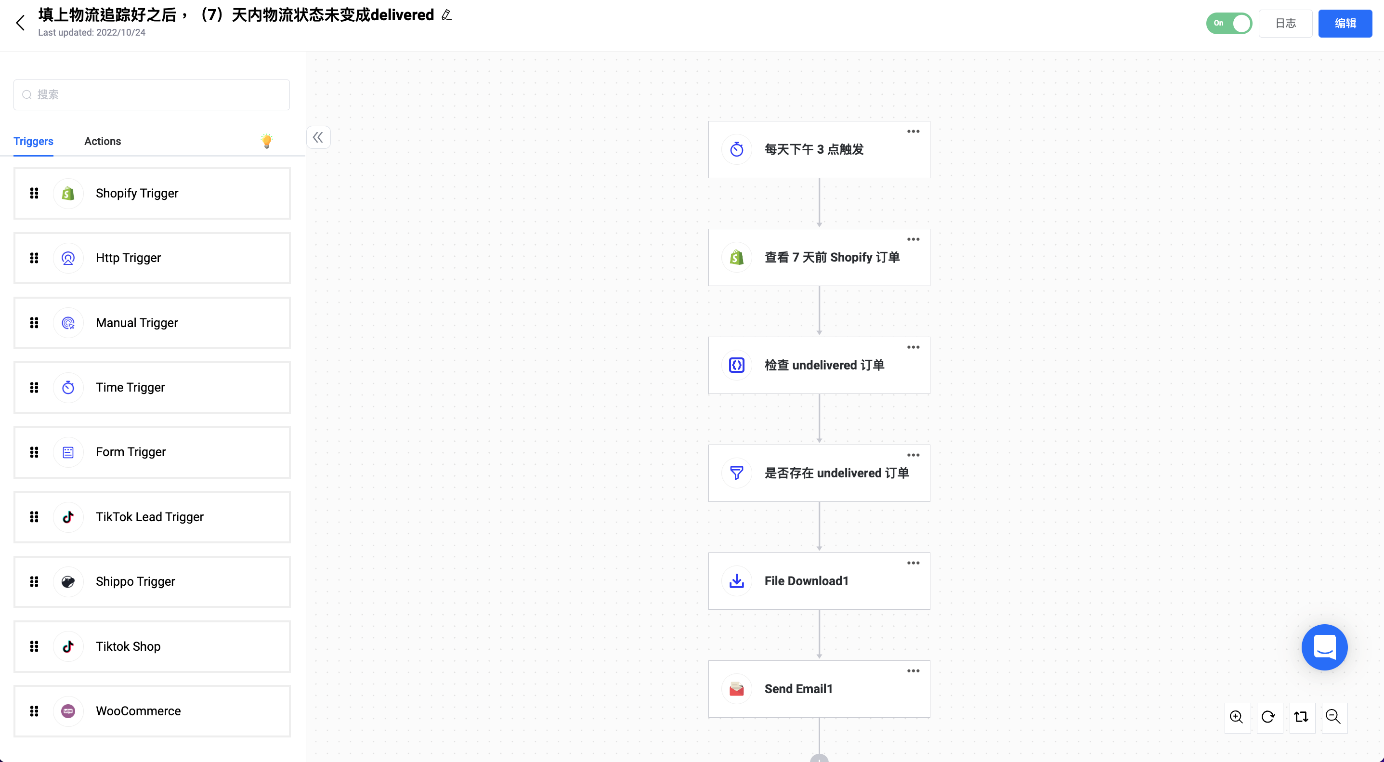Click the lightbulb tips icon
The height and width of the screenshot is (762, 1384).
point(266,141)
